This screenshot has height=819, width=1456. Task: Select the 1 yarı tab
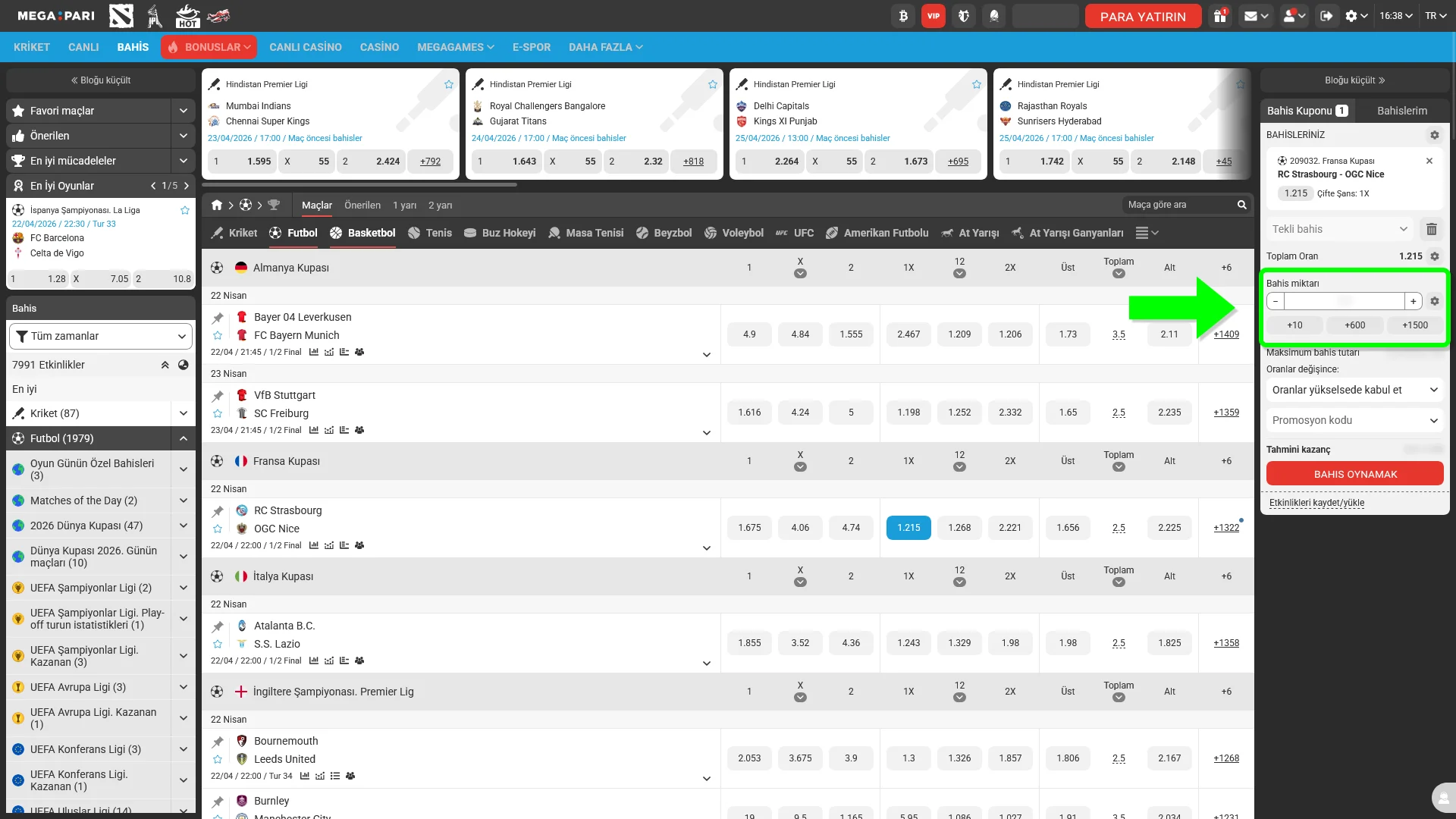(x=404, y=206)
